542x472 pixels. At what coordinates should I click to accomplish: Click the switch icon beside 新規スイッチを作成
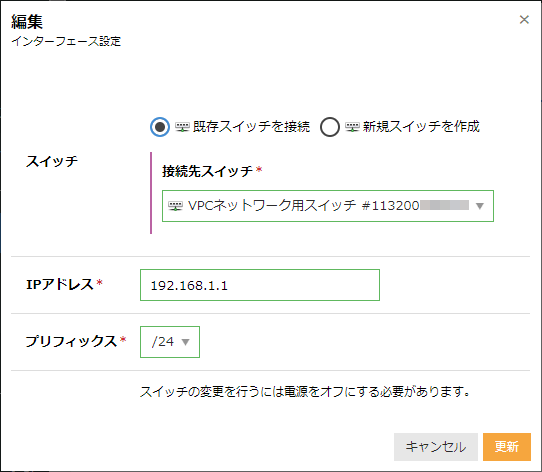tap(352, 127)
